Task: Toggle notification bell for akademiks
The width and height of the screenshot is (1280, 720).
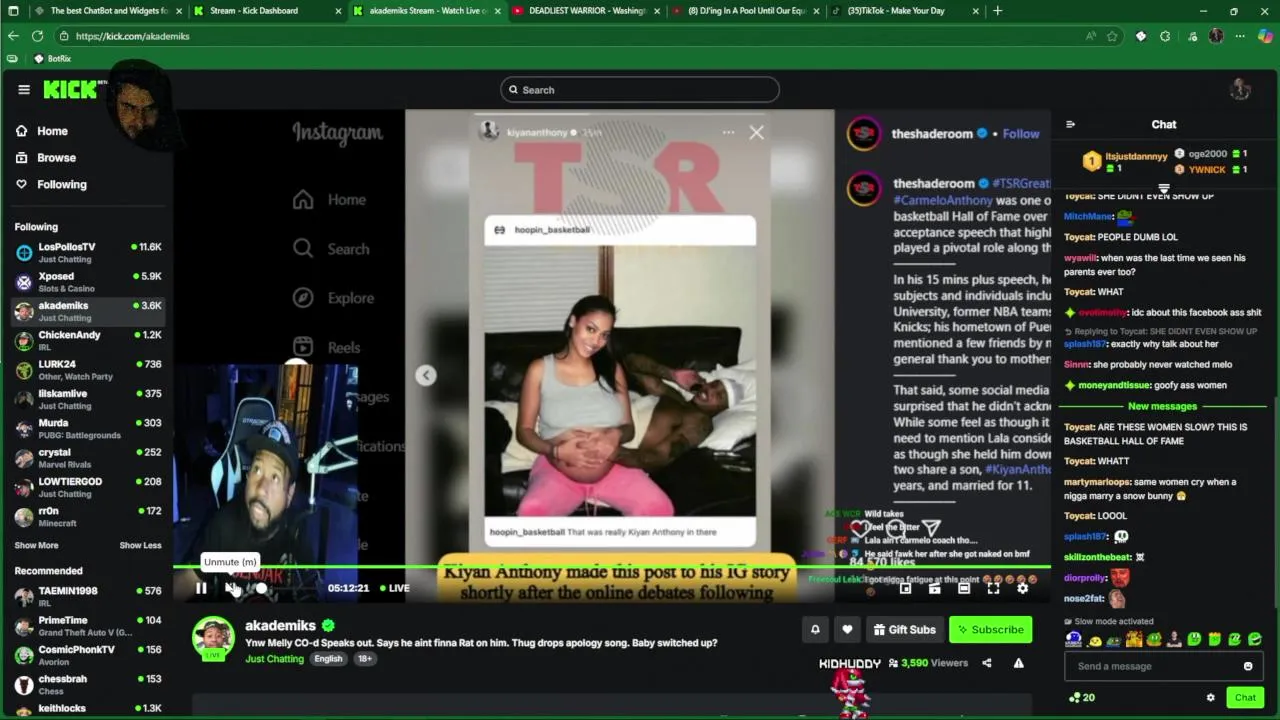Action: click(x=815, y=629)
